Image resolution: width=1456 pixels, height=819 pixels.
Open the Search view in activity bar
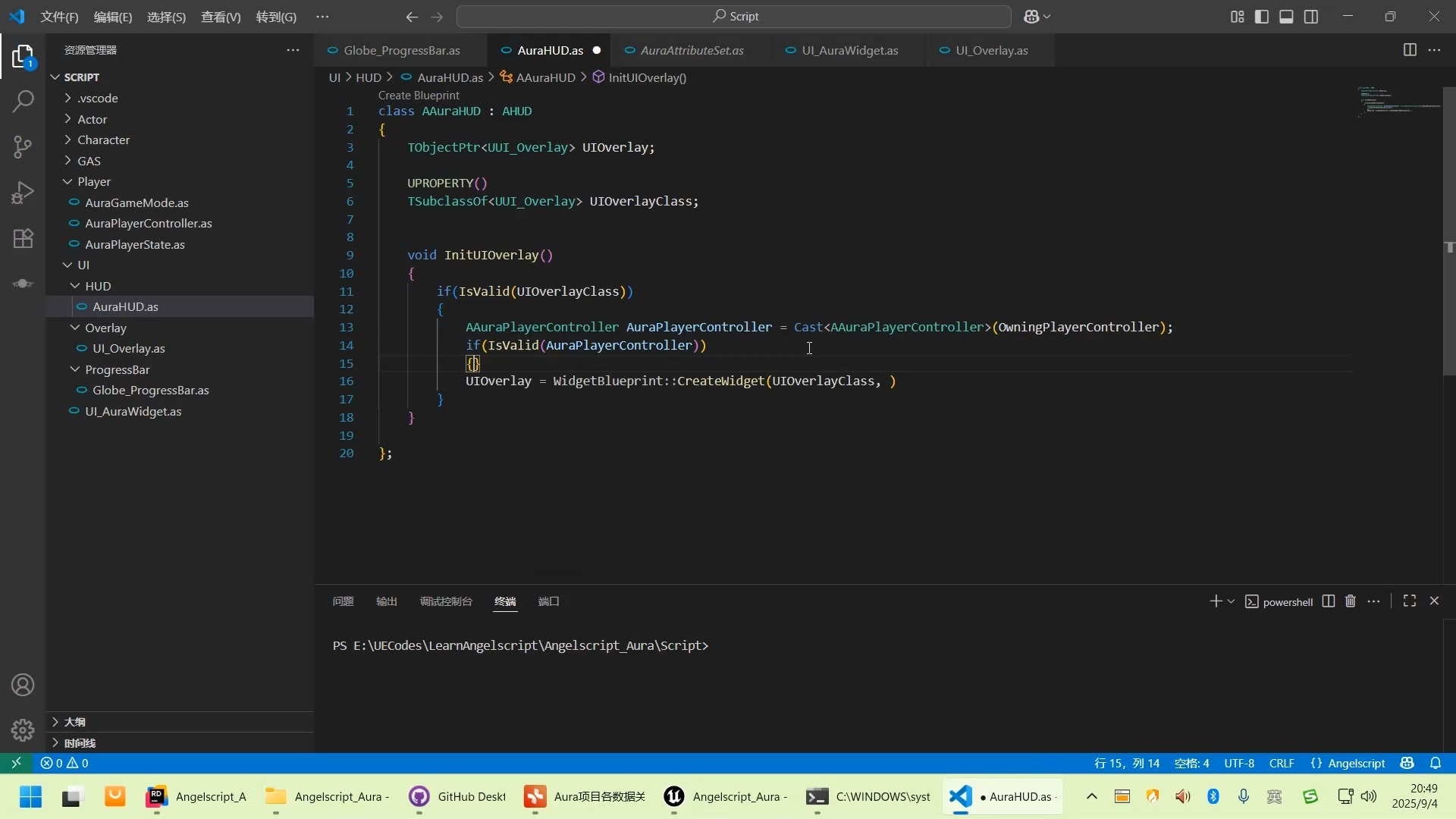tap(23, 101)
